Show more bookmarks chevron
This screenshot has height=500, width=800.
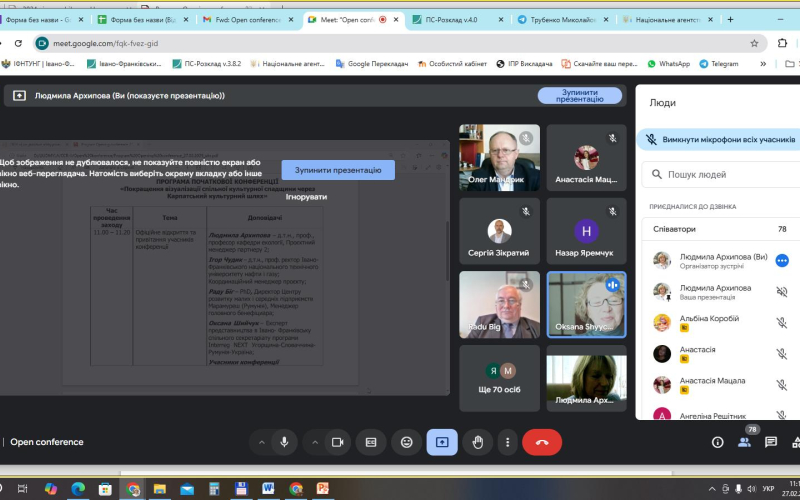[x=763, y=64]
